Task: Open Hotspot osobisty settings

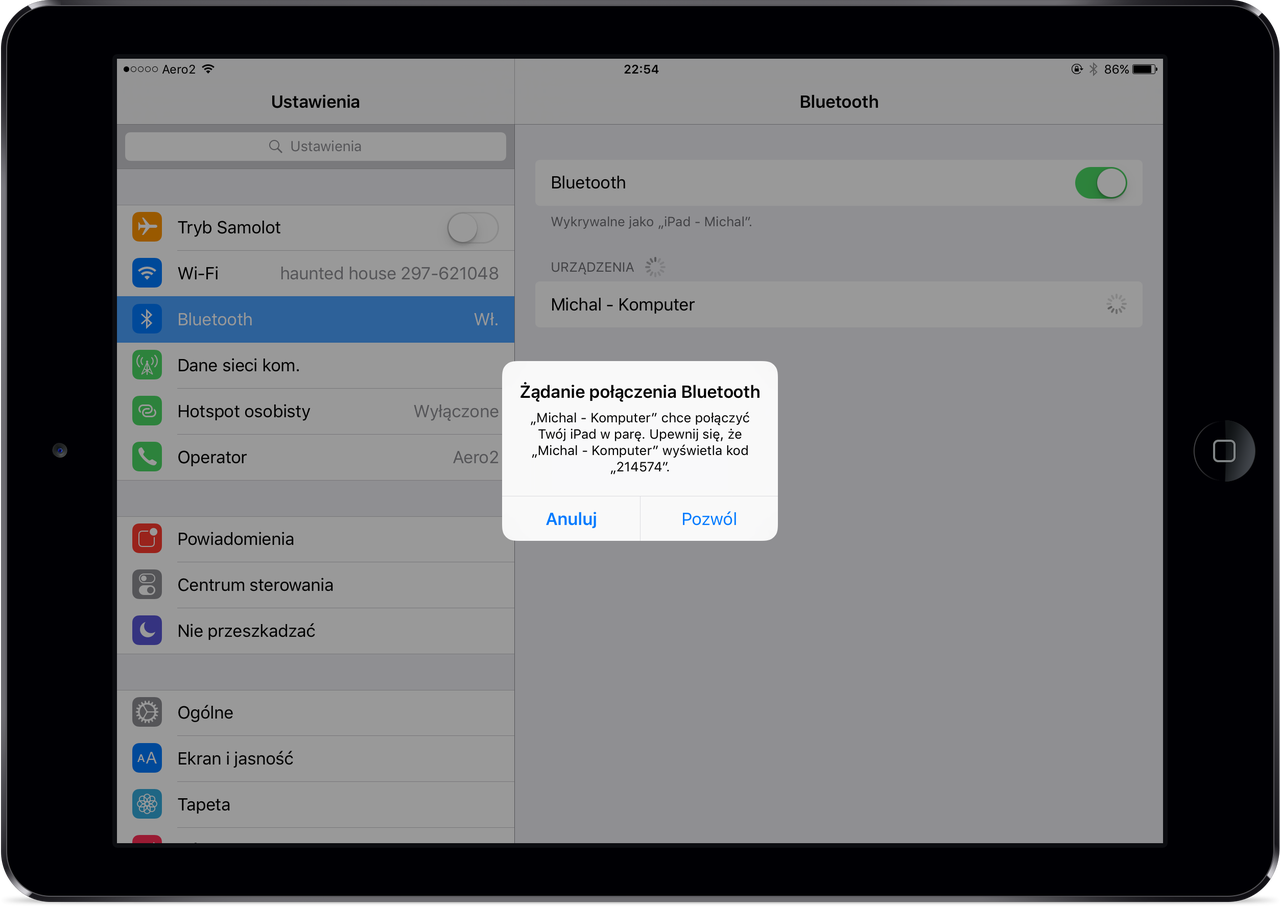Action: click(x=316, y=411)
